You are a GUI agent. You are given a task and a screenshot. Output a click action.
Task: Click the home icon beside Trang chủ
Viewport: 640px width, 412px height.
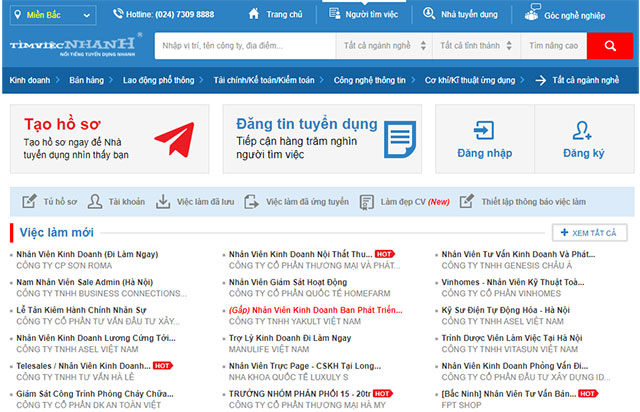tap(254, 14)
